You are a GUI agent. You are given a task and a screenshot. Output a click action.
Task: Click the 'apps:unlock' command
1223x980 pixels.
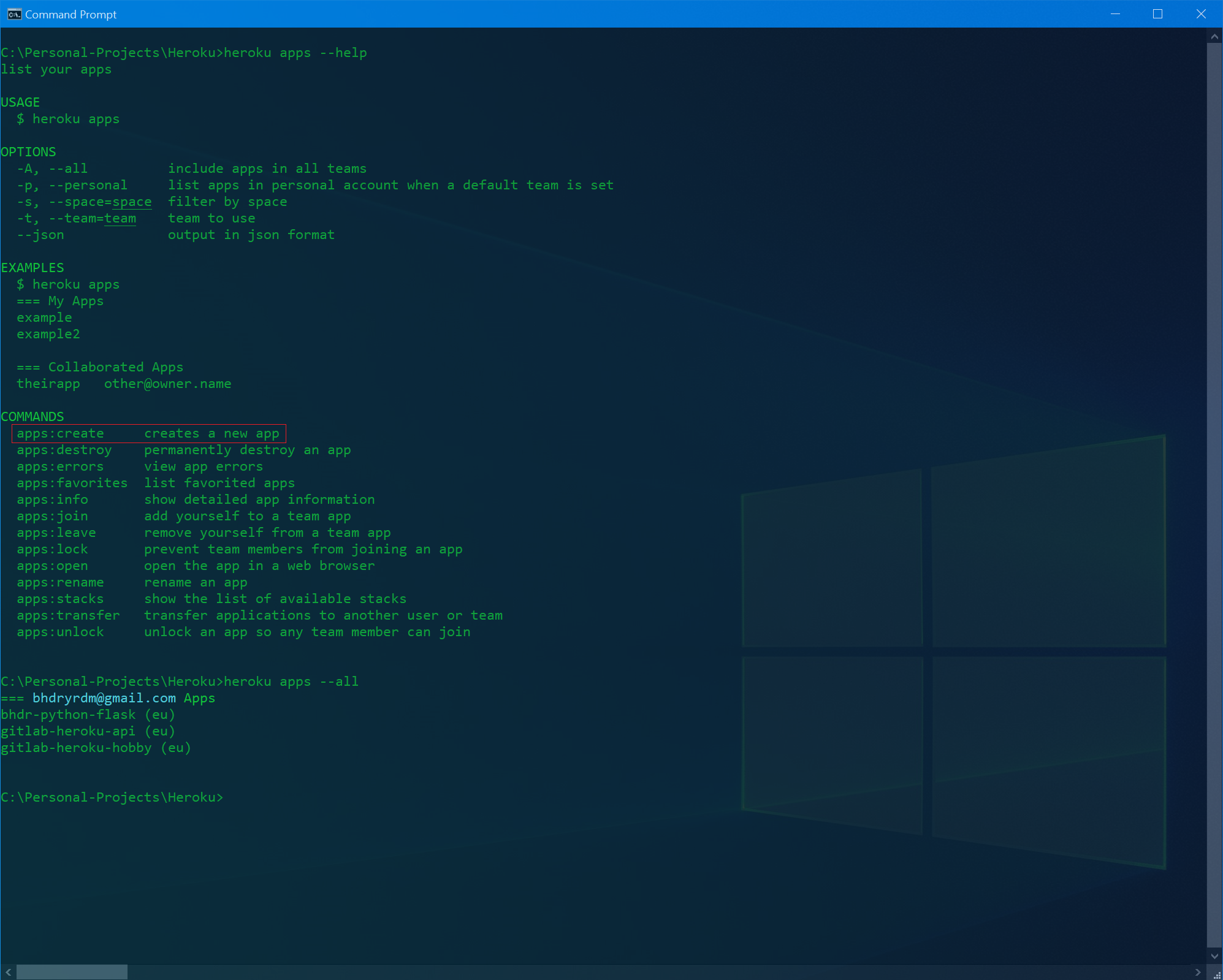(x=60, y=632)
